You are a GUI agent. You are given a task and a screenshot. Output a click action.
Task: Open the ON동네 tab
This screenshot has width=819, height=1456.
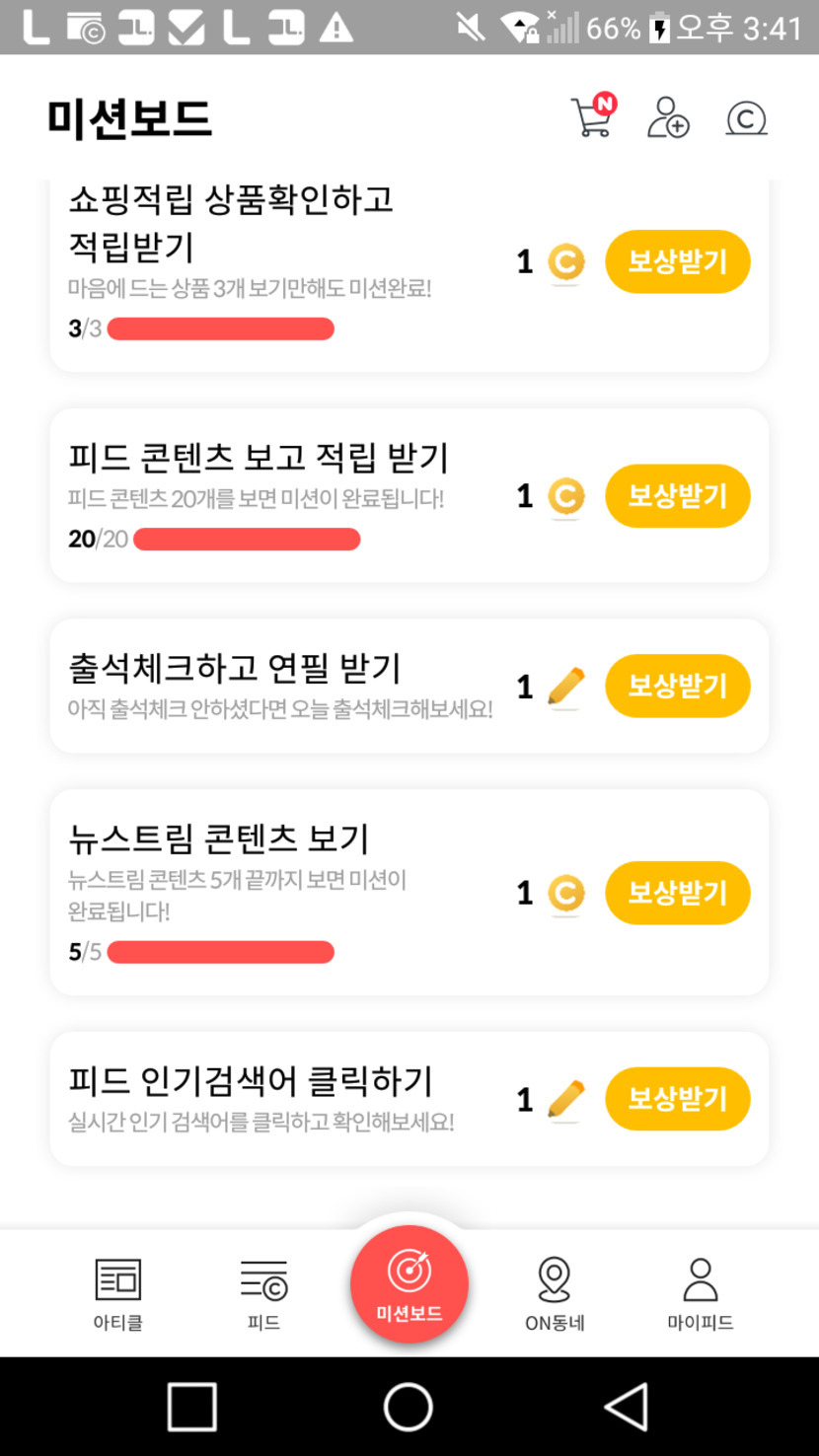(555, 1294)
